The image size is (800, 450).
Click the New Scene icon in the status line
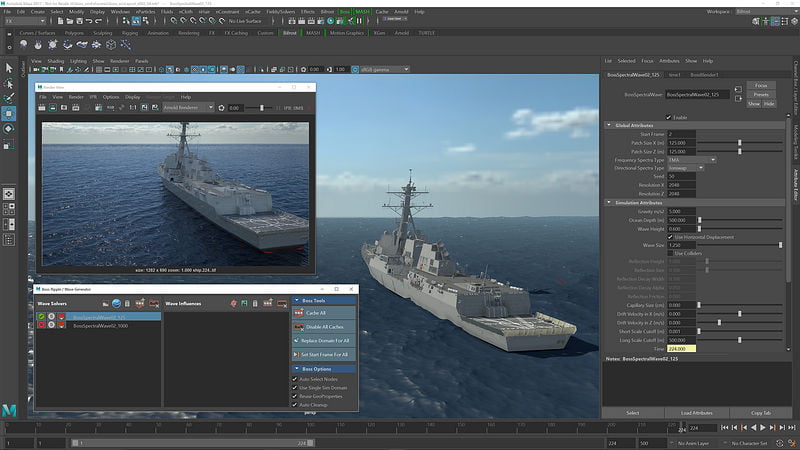pyautogui.click(x=60, y=21)
